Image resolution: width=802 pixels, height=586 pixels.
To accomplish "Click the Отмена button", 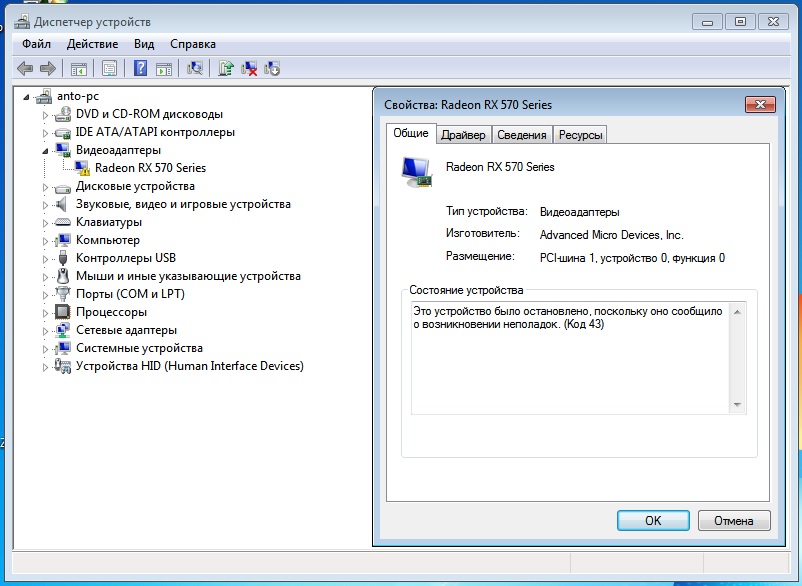I will tap(734, 521).
